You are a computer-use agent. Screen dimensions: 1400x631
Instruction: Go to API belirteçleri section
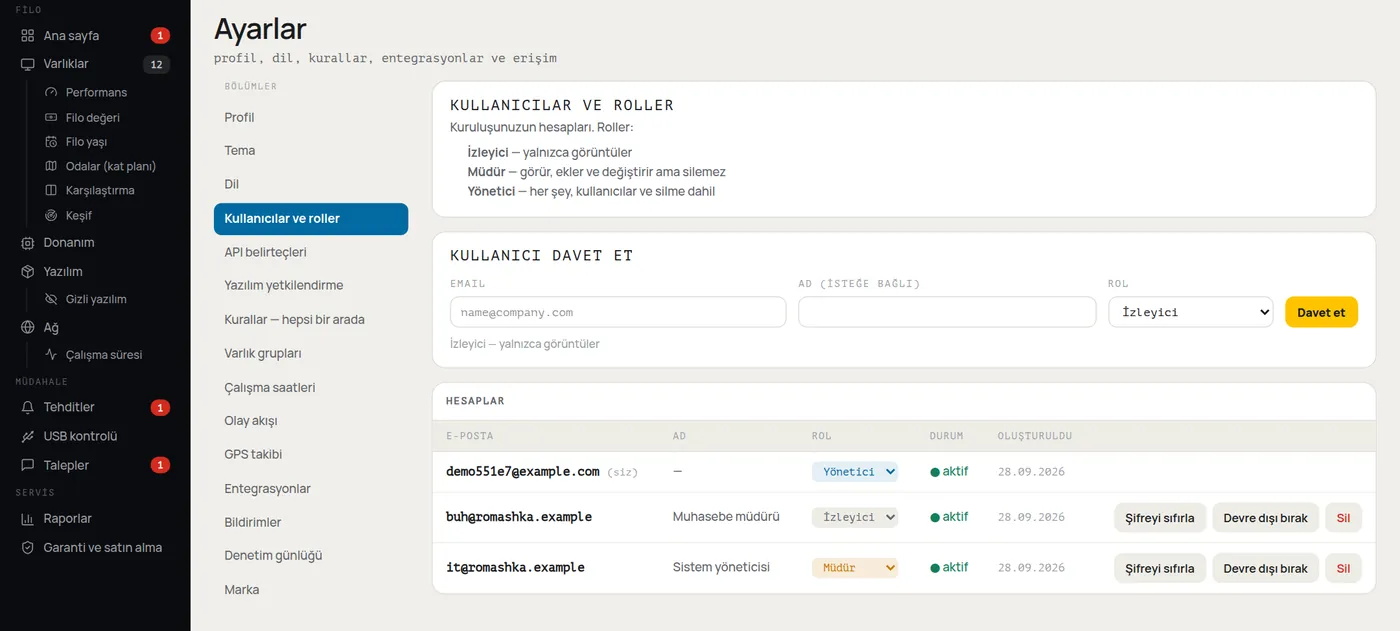[x=311, y=252]
